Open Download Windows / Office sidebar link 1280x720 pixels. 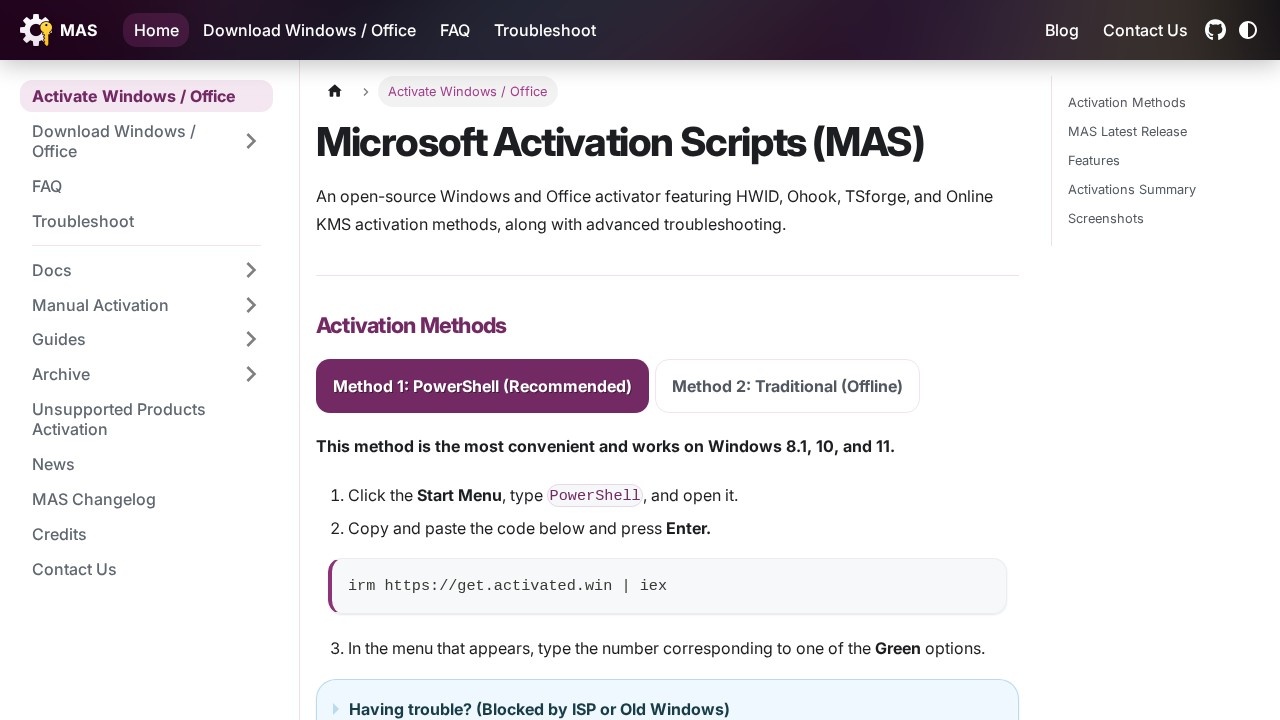click(x=125, y=141)
